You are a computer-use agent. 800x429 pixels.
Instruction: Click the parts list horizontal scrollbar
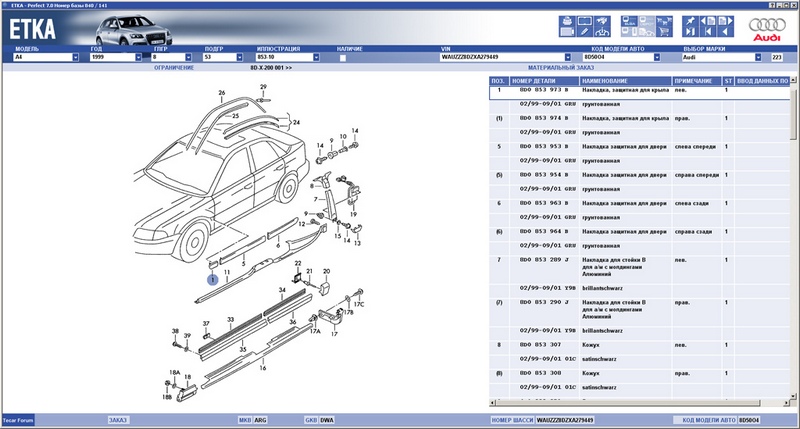click(640, 402)
